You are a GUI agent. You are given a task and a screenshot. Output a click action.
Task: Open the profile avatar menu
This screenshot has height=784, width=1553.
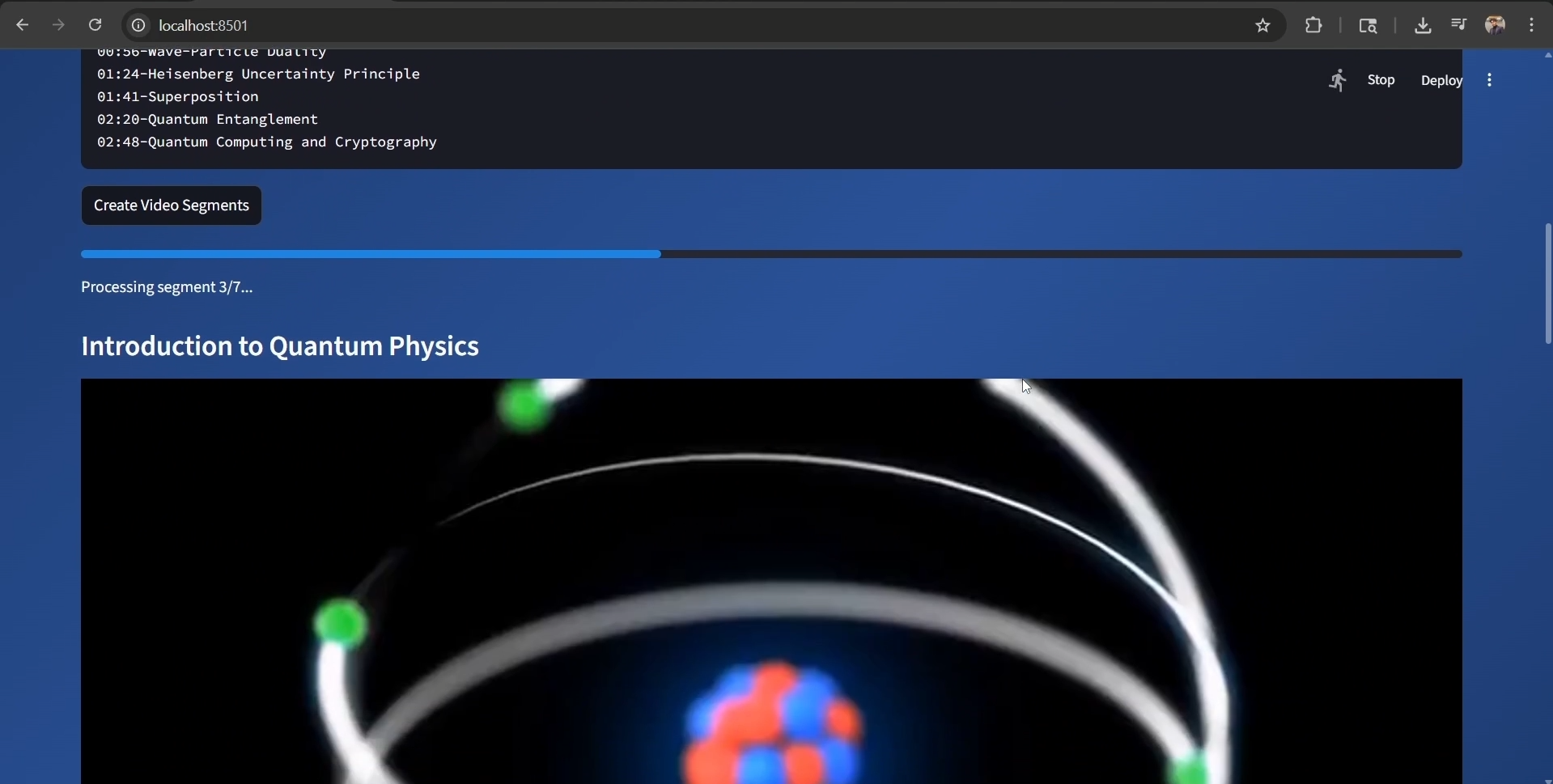coord(1496,25)
